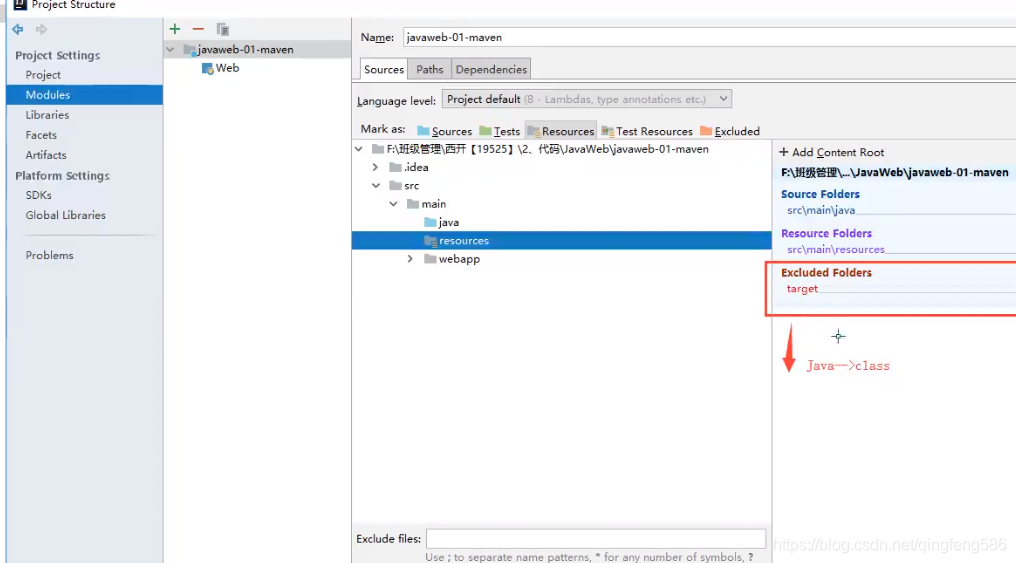Click the back navigation arrow
Viewport: 1016px width, 563px height.
pyautogui.click(x=17, y=29)
